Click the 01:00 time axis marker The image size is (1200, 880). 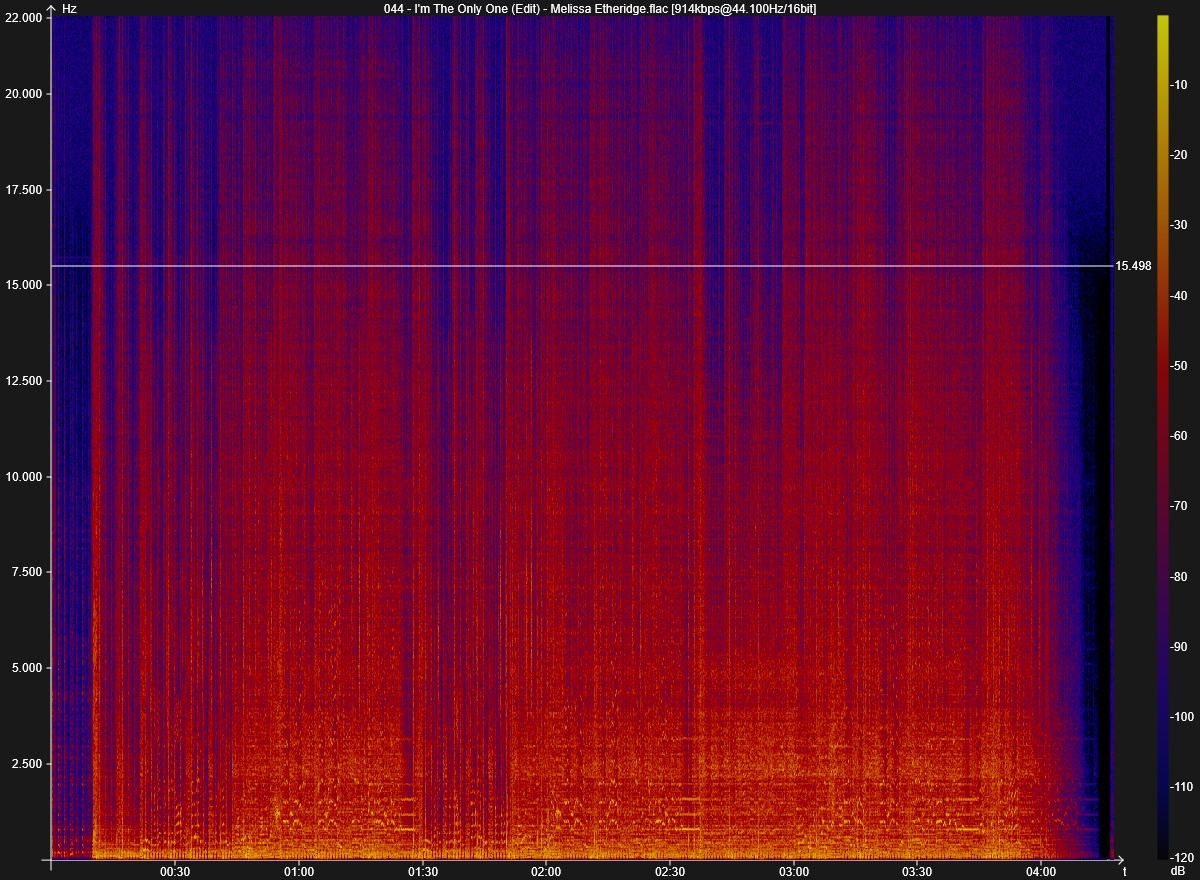[x=299, y=870]
